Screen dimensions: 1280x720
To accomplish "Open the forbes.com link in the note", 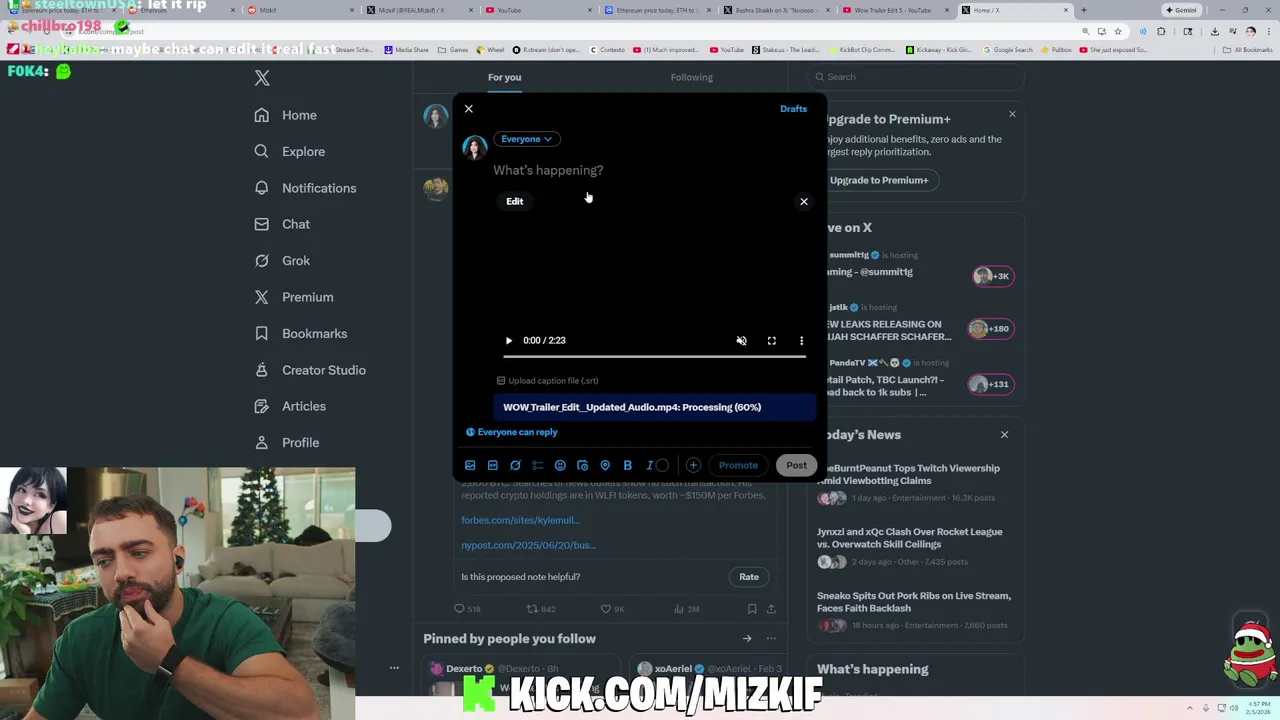I will point(520,520).
